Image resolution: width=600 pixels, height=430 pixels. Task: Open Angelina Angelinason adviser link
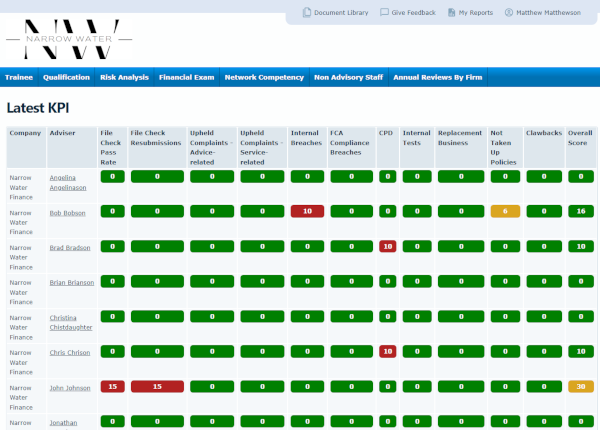pyautogui.click(x=68, y=182)
